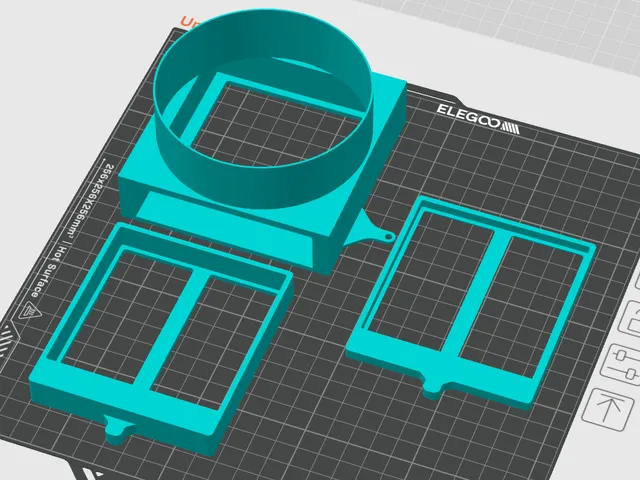Click the ELEGOO logo on the bed

coord(478,119)
